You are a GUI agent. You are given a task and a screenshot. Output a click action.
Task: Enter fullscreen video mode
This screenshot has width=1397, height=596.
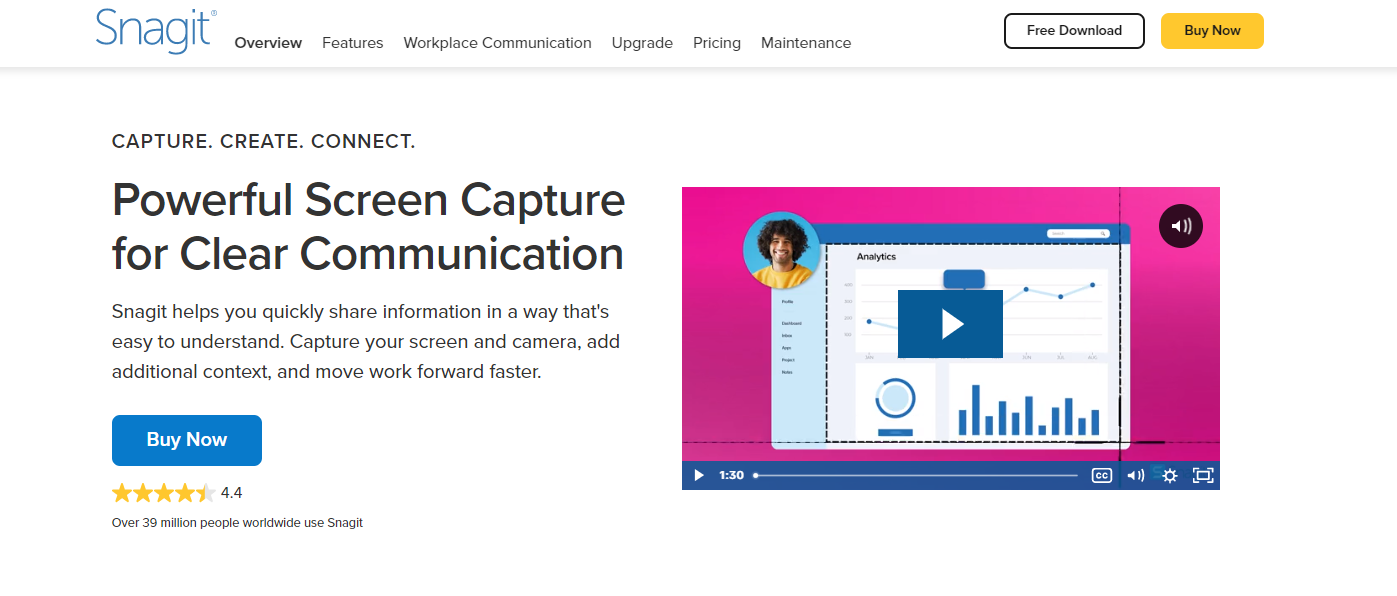[x=1203, y=475]
